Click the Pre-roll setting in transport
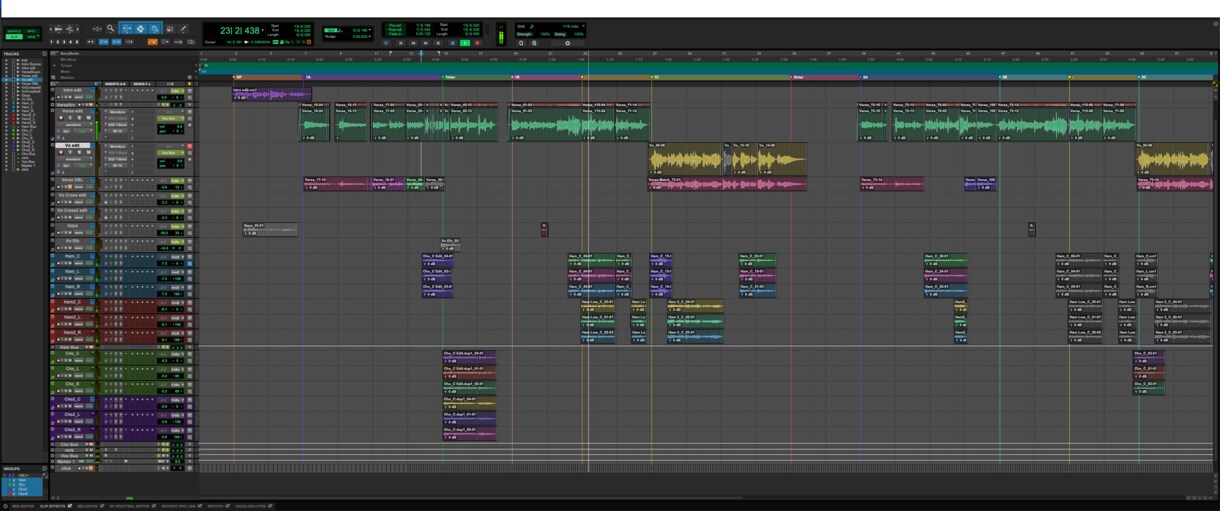The width and height of the screenshot is (1220, 511). click(395, 25)
